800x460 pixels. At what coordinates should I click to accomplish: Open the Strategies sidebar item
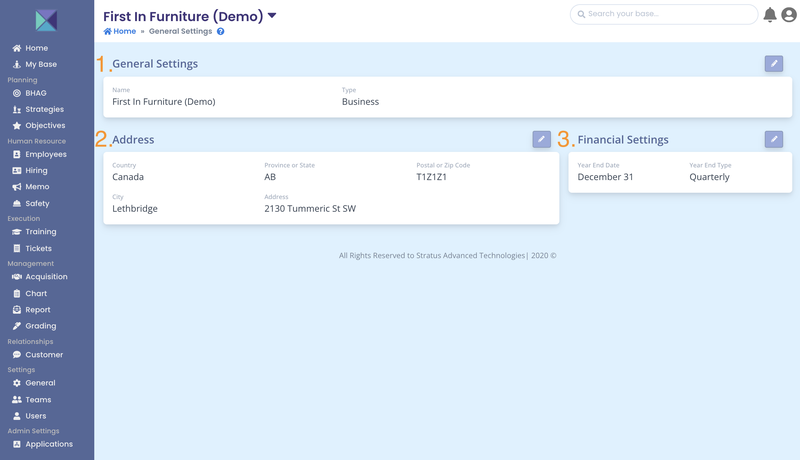pos(44,109)
